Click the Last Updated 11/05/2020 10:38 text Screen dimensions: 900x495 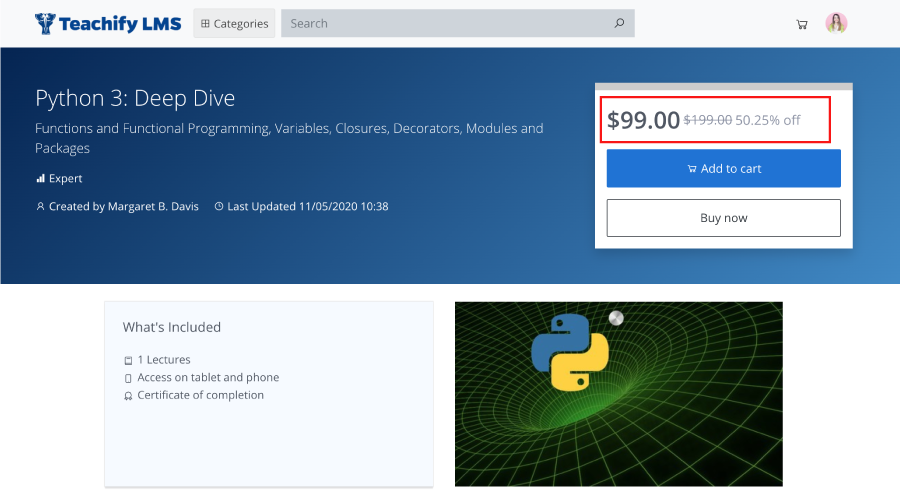(x=308, y=206)
